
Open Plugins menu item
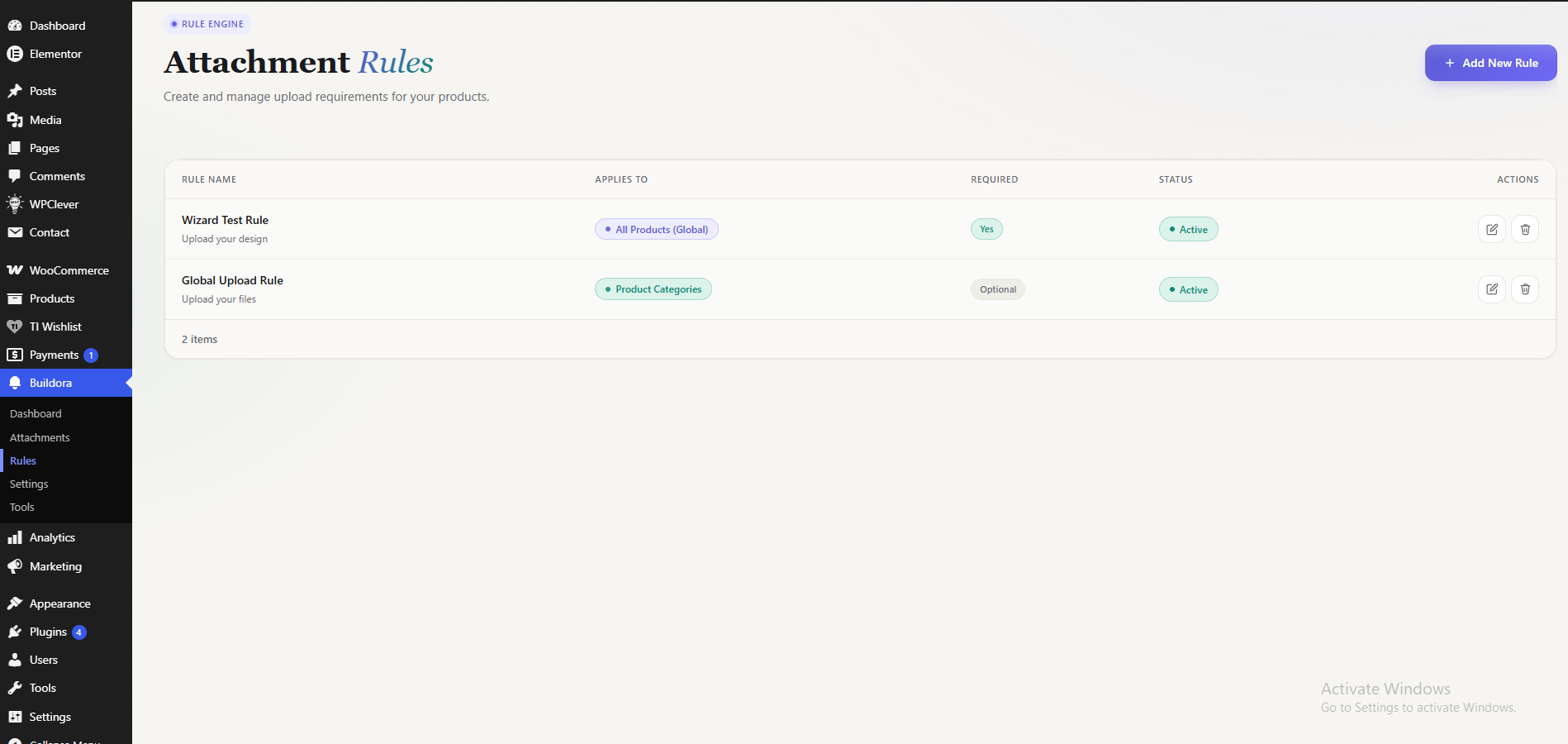click(x=66, y=632)
